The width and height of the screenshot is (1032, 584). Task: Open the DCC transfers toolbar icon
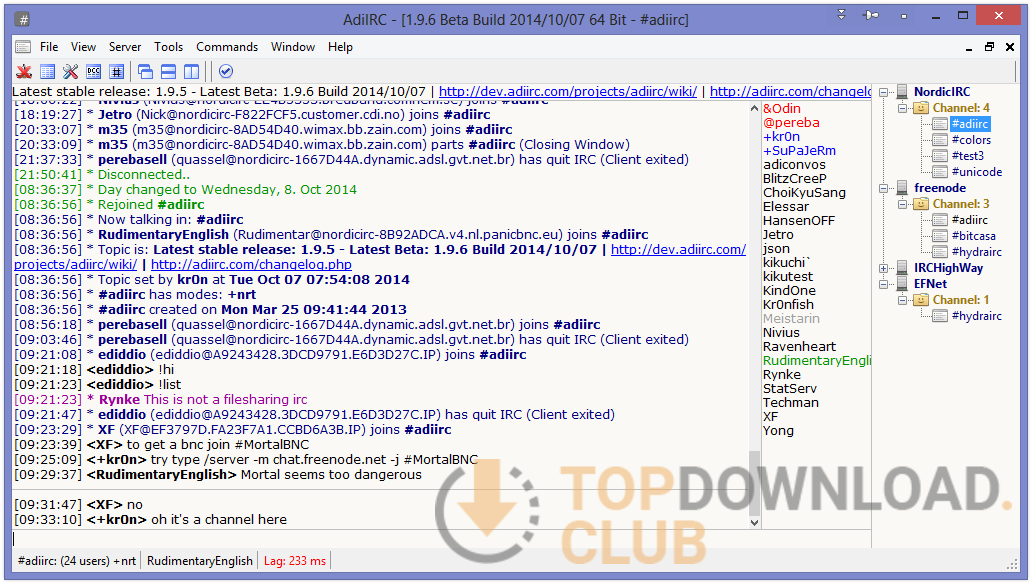click(x=93, y=72)
